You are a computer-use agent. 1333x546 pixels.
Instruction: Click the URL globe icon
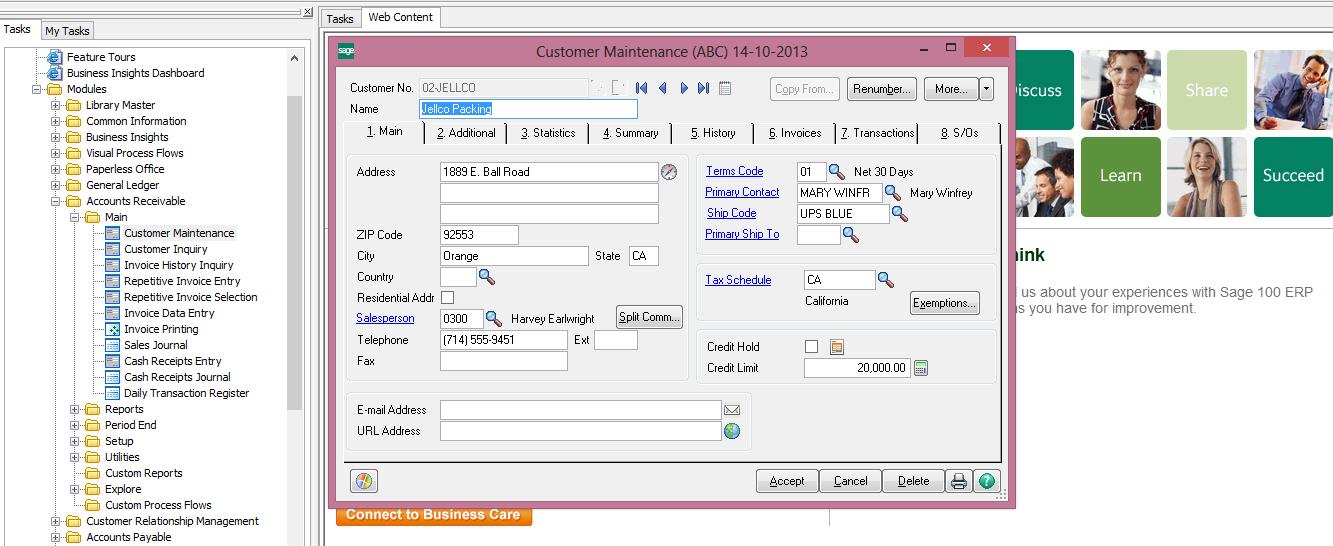pyautogui.click(x=732, y=431)
